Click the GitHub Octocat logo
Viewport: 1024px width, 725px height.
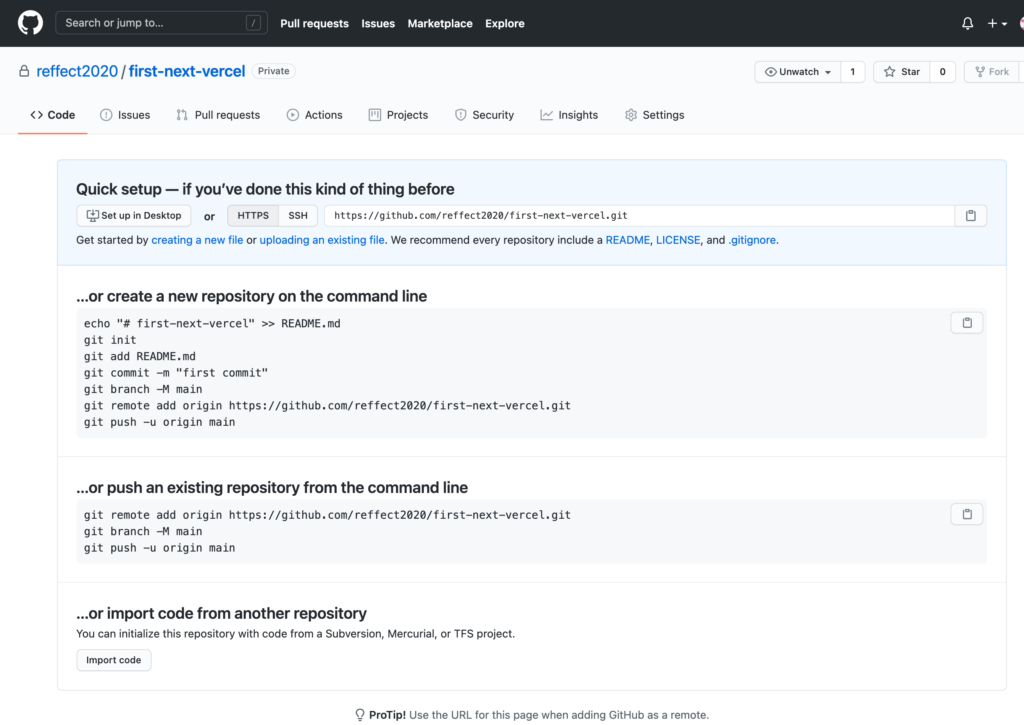tap(30, 22)
